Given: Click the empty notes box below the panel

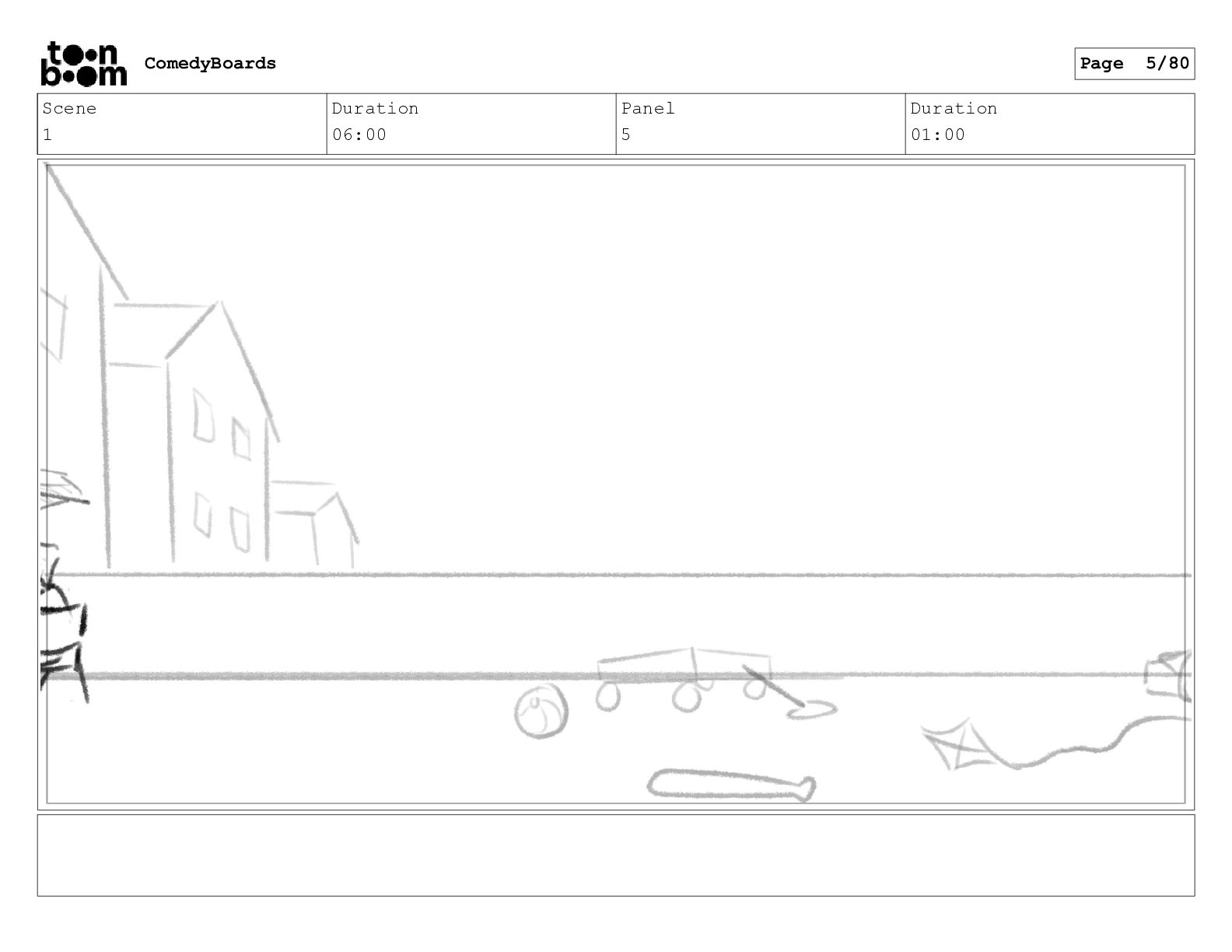Looking at the screenshot, I should 616,855.
